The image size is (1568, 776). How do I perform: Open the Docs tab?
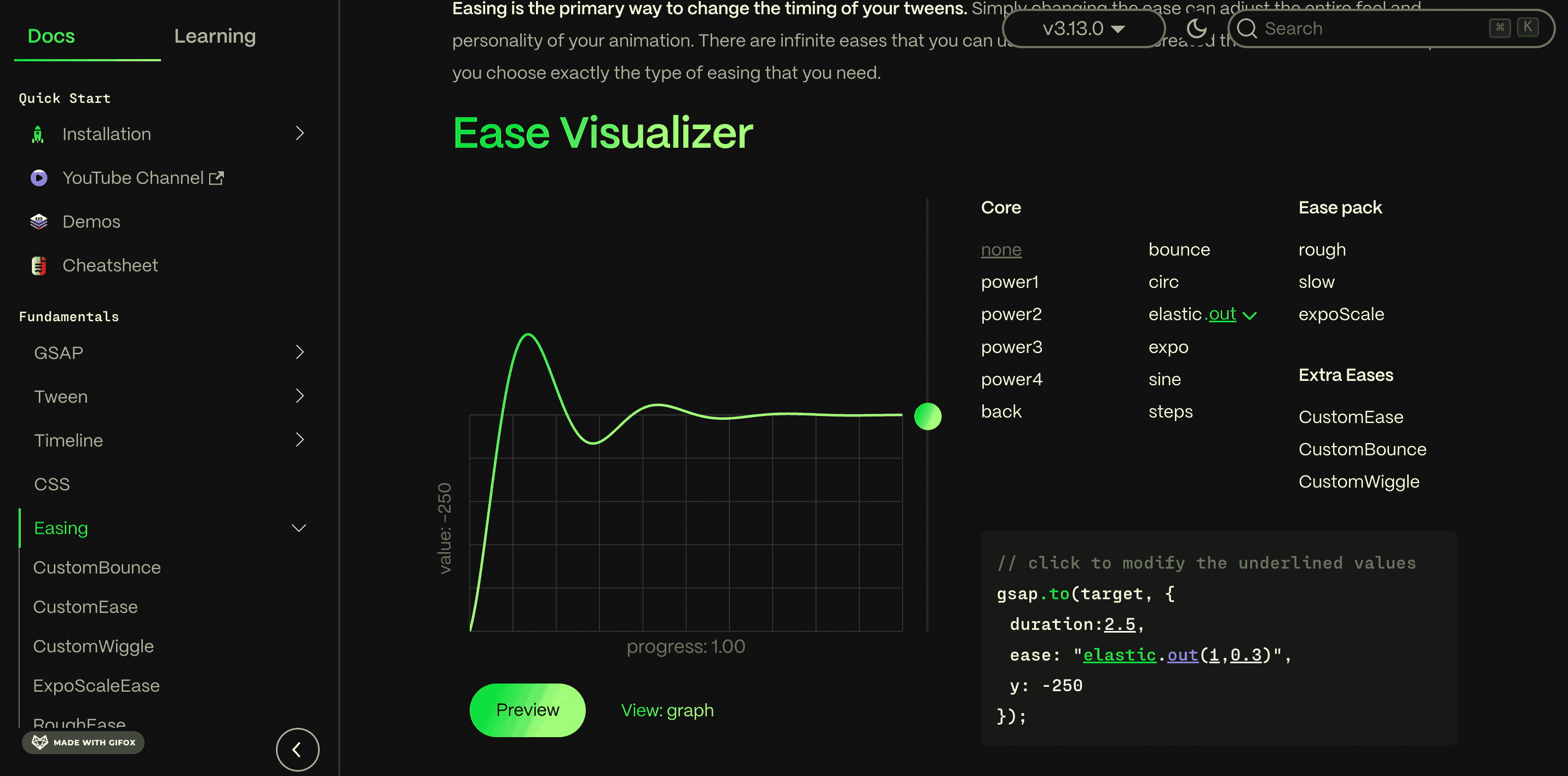point(51,36)
